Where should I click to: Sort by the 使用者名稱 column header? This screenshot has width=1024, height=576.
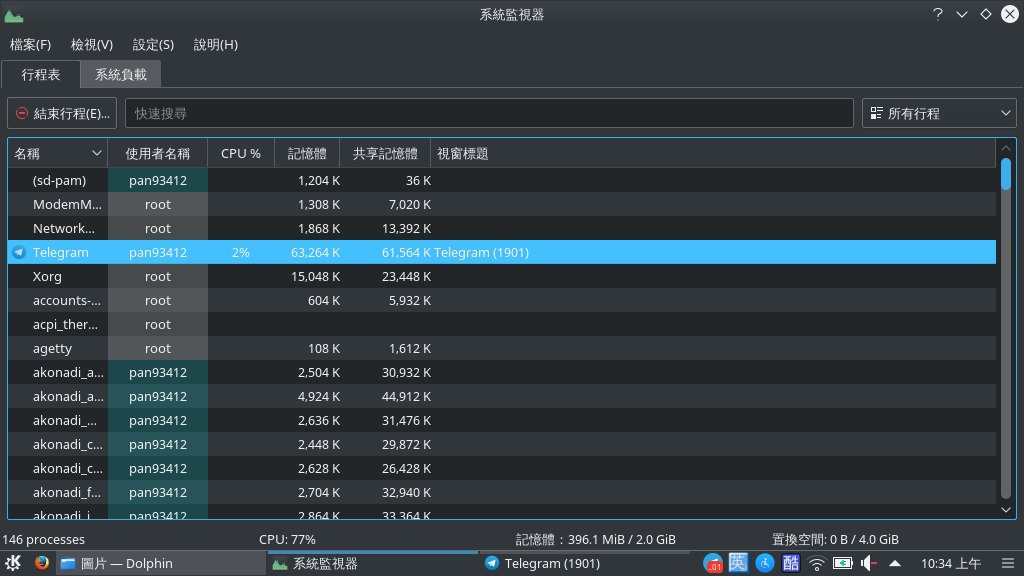coord(157,153)
